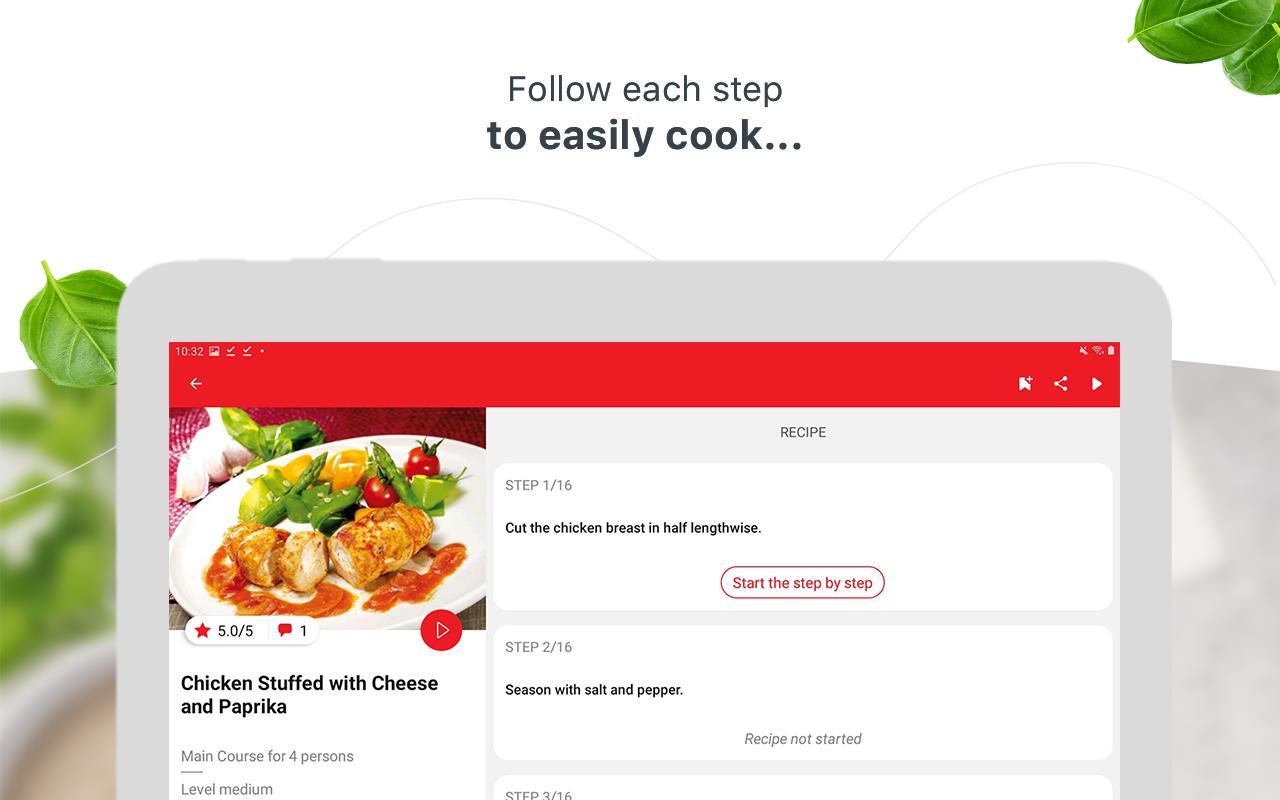
Task: Tap the round red play button on photo
Action: point(442,630)
